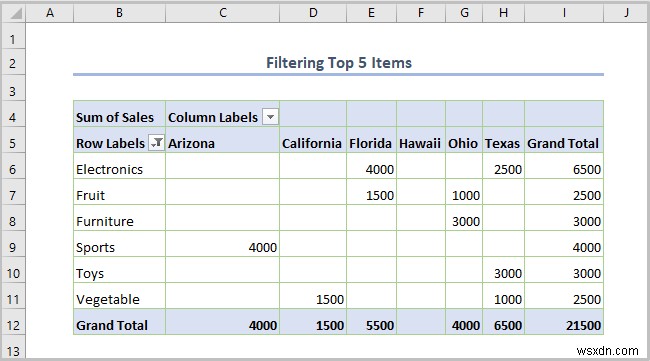Screen dimensions: 650x361
Task: Select column E header
Action: click(x=371, y=13)
